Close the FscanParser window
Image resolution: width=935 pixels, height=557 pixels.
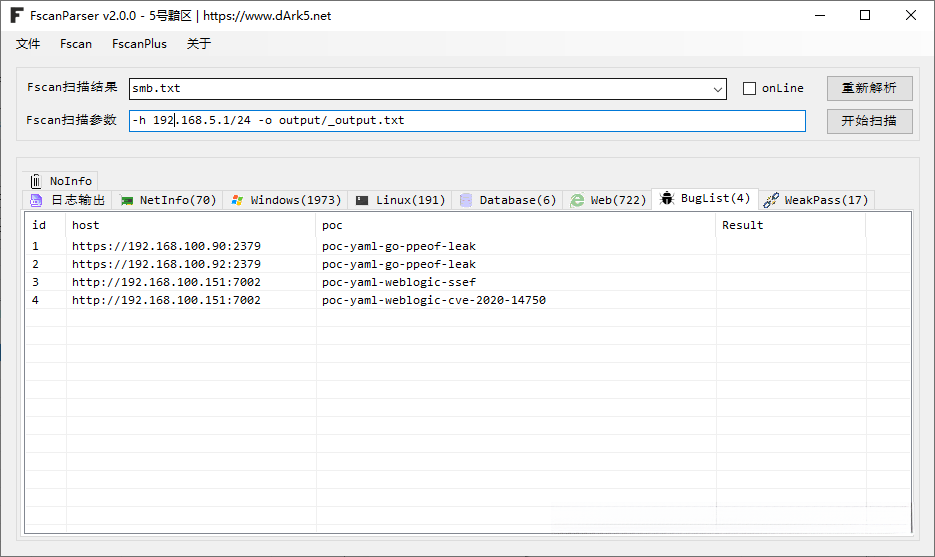click(x=911, y=16)
